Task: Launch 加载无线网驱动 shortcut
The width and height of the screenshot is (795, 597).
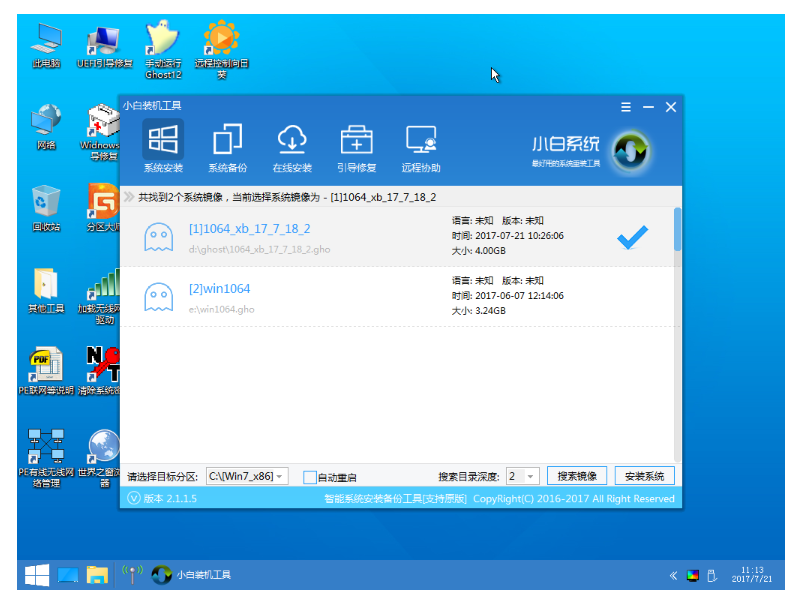Action: pos(100,297)
